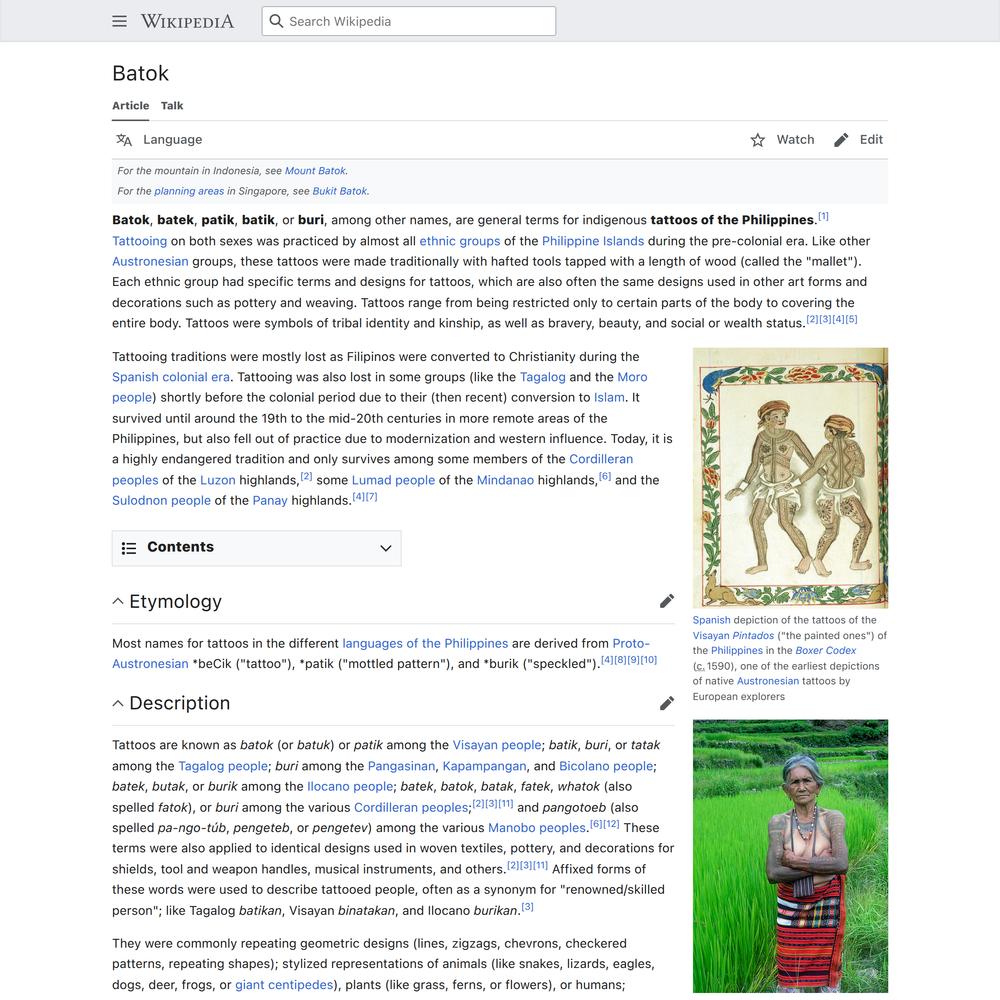Follow the planning areas link

click(x=189, y=191)
